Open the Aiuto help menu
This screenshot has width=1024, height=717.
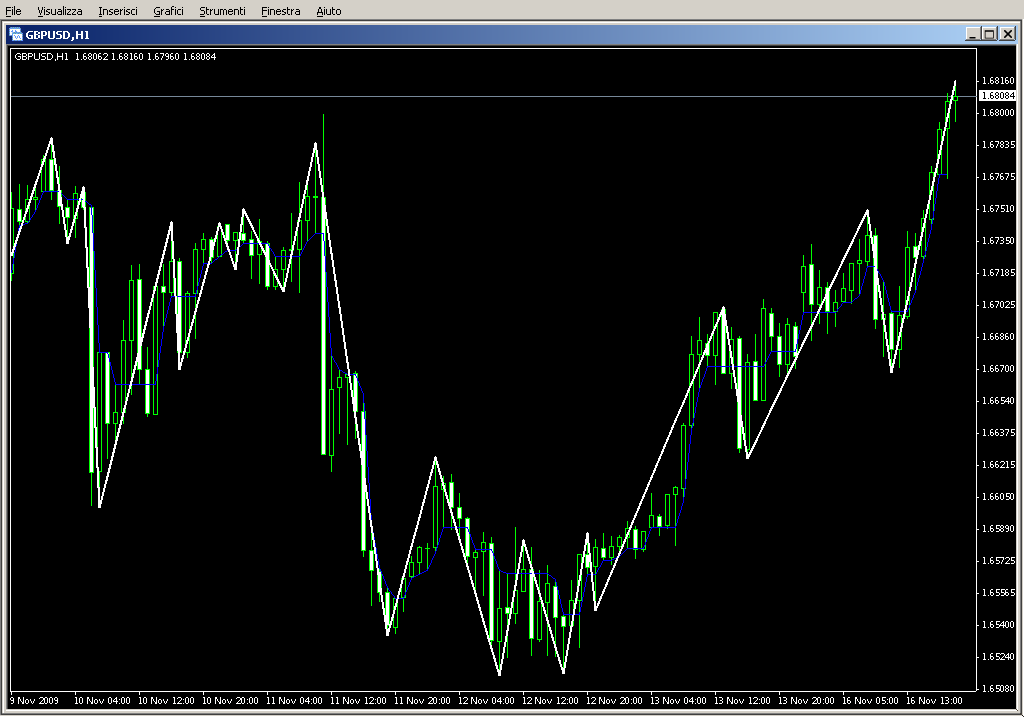pos(328,11)
